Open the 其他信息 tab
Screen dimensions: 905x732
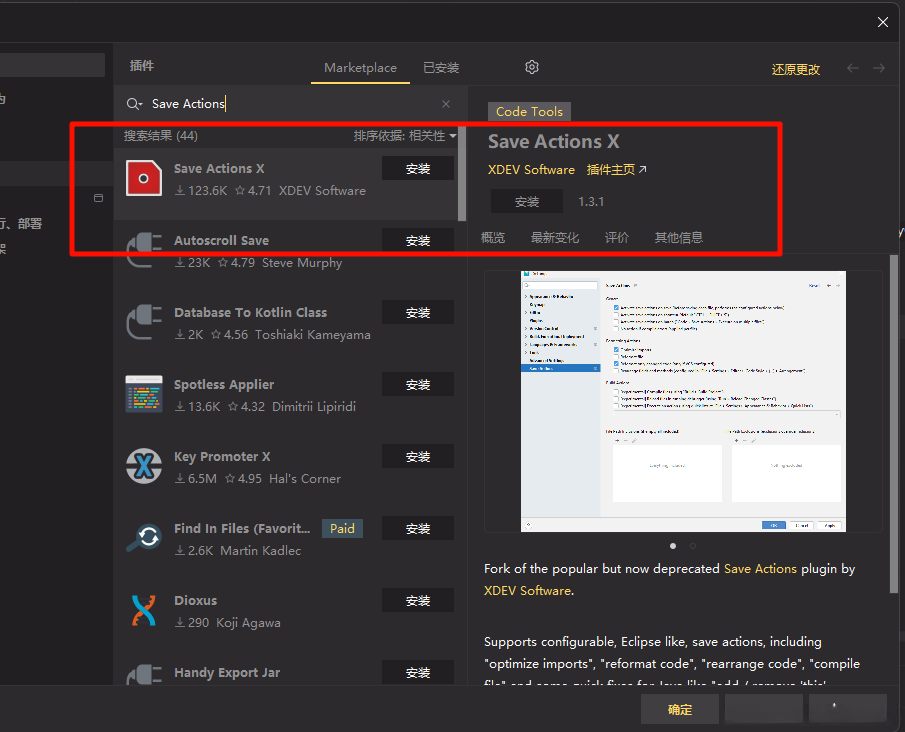point(679,237)
